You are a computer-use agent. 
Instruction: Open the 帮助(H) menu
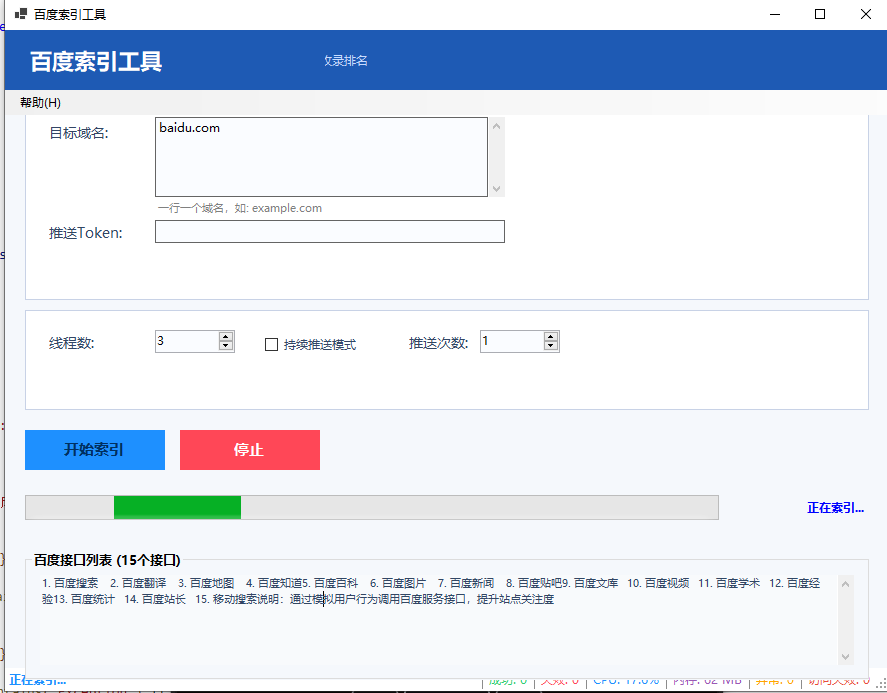pyautogui.click(x=40, y=102)
